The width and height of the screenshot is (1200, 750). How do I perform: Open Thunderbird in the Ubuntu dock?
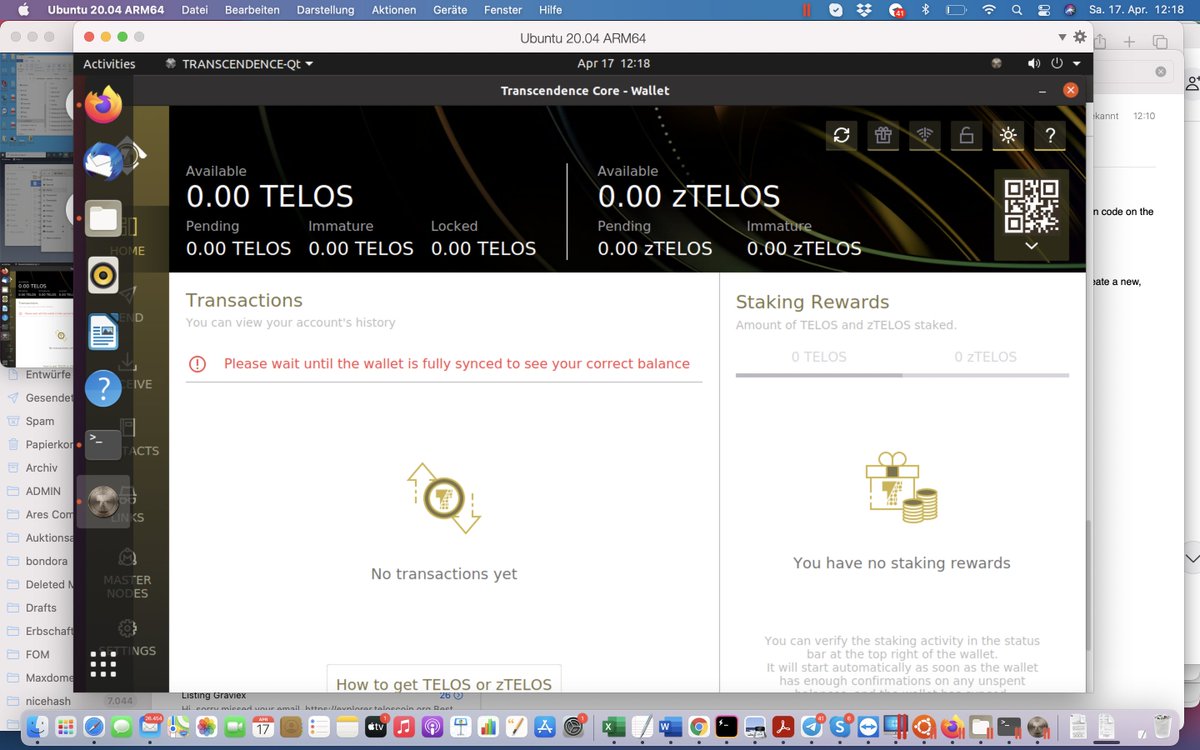point(103,161)
